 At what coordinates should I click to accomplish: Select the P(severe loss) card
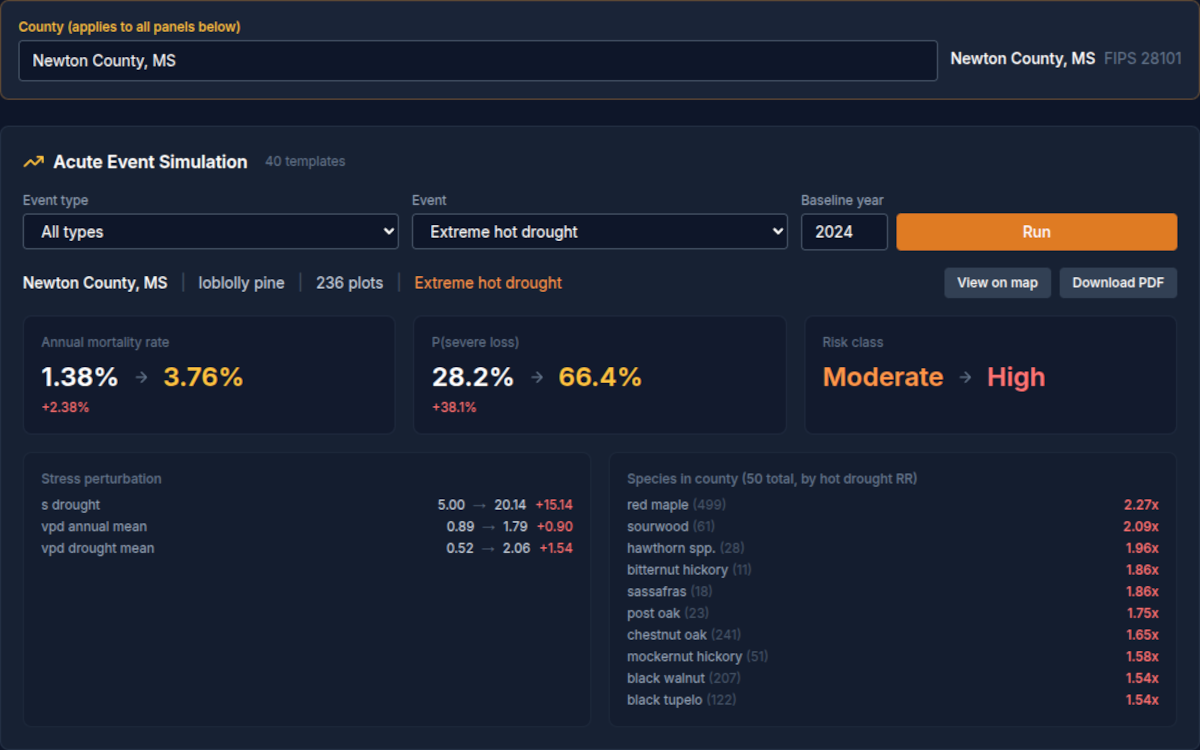pyautogui.click(x=599, y=375)
